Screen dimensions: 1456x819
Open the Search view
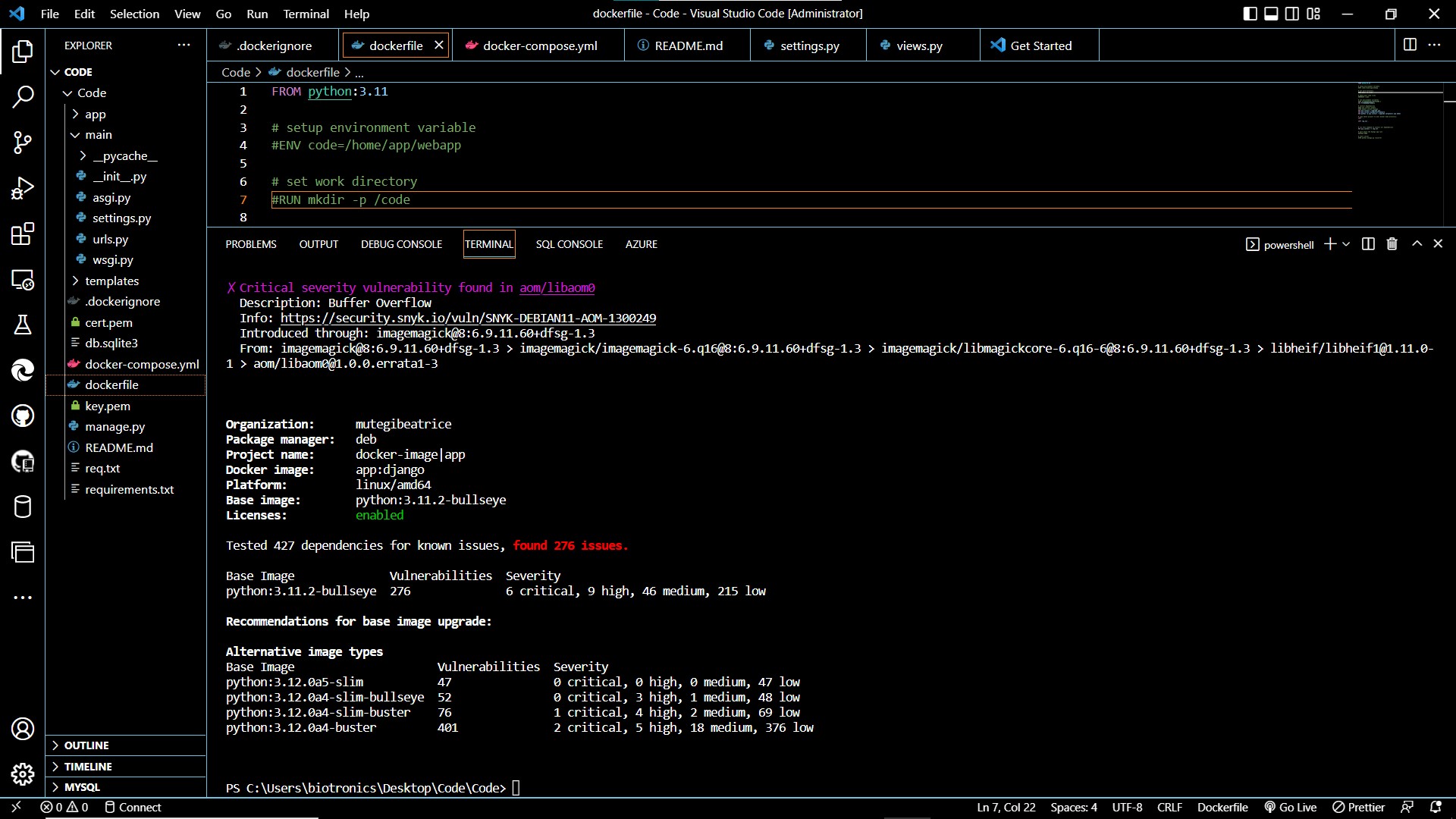(x=23, y=97)
